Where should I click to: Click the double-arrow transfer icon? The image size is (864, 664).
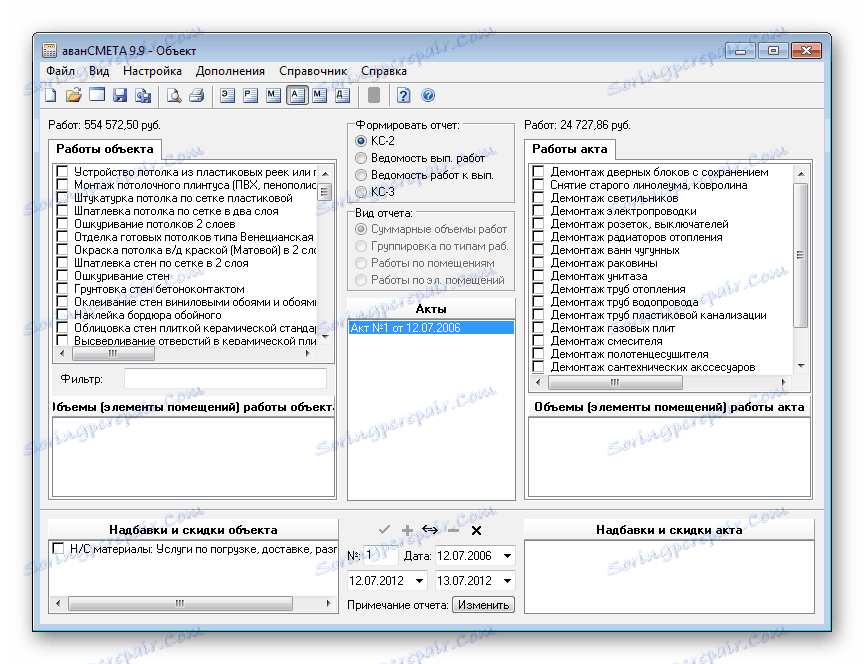[430, 530]
